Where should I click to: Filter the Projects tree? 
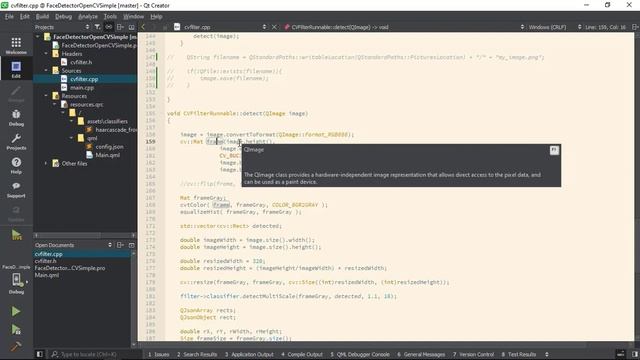[97, 27]
